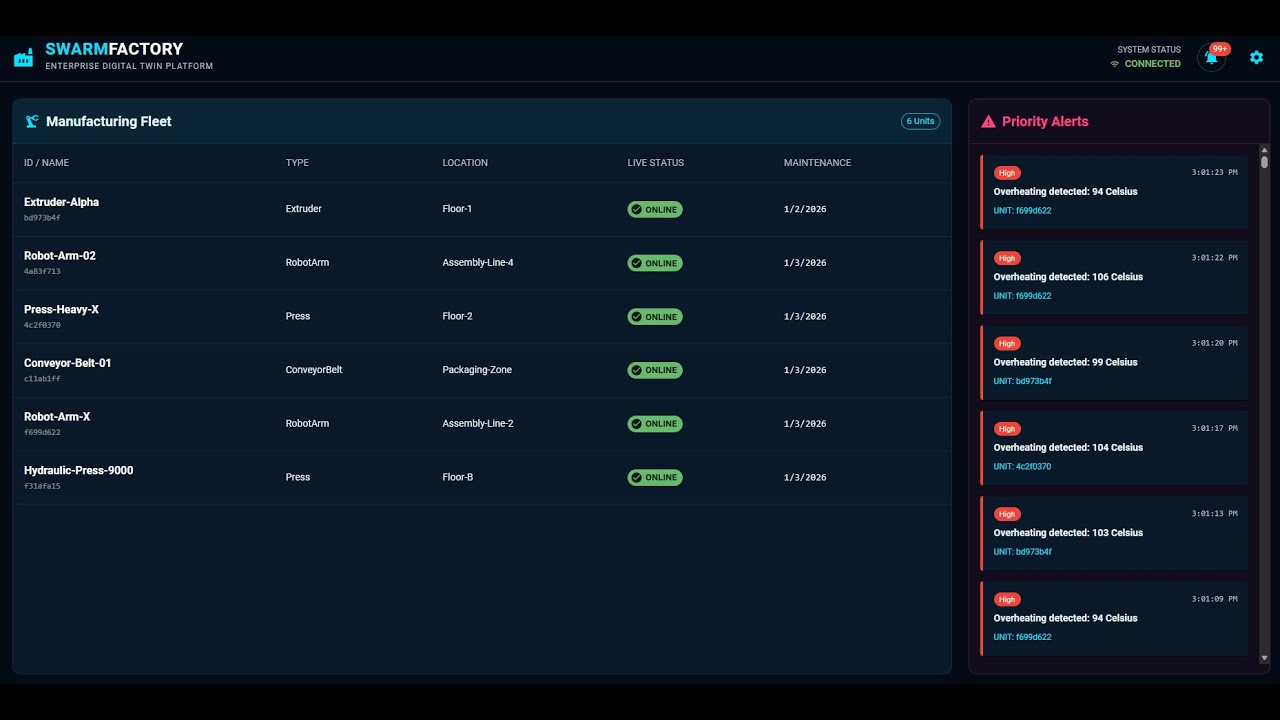
Task: Select the Robot-Arm-02 unit name
Action: click(x=60, y=256)
